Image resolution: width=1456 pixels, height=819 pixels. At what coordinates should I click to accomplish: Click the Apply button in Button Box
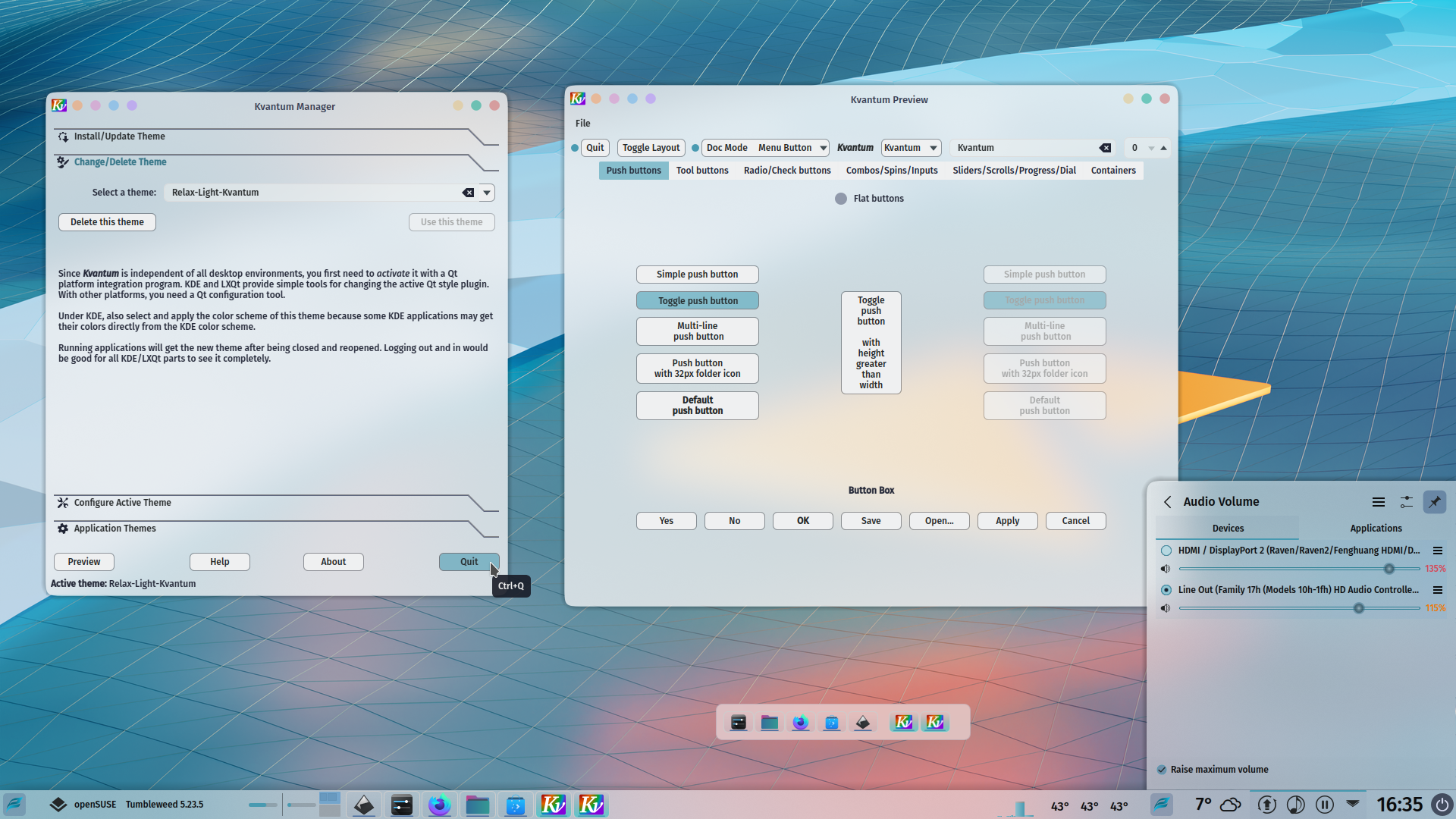[1008, 521]
